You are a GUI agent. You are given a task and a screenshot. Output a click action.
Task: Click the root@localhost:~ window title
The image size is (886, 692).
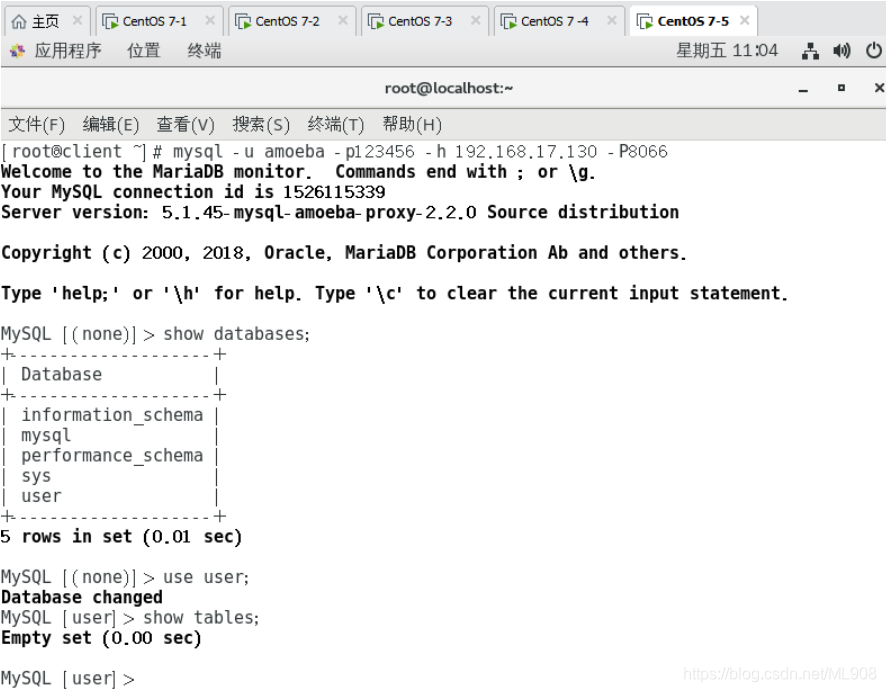click(x=449, y=88)
